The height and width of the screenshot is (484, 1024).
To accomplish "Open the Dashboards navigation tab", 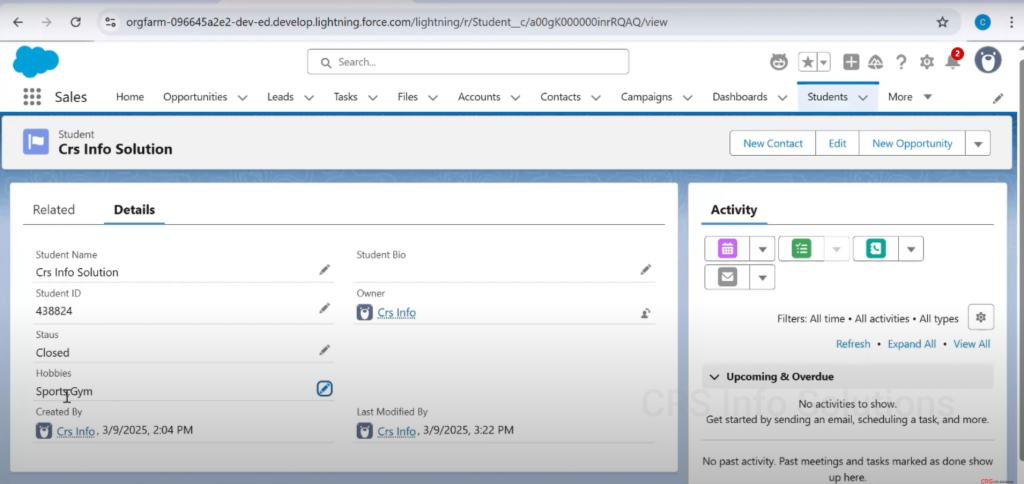I will [739, 97].
